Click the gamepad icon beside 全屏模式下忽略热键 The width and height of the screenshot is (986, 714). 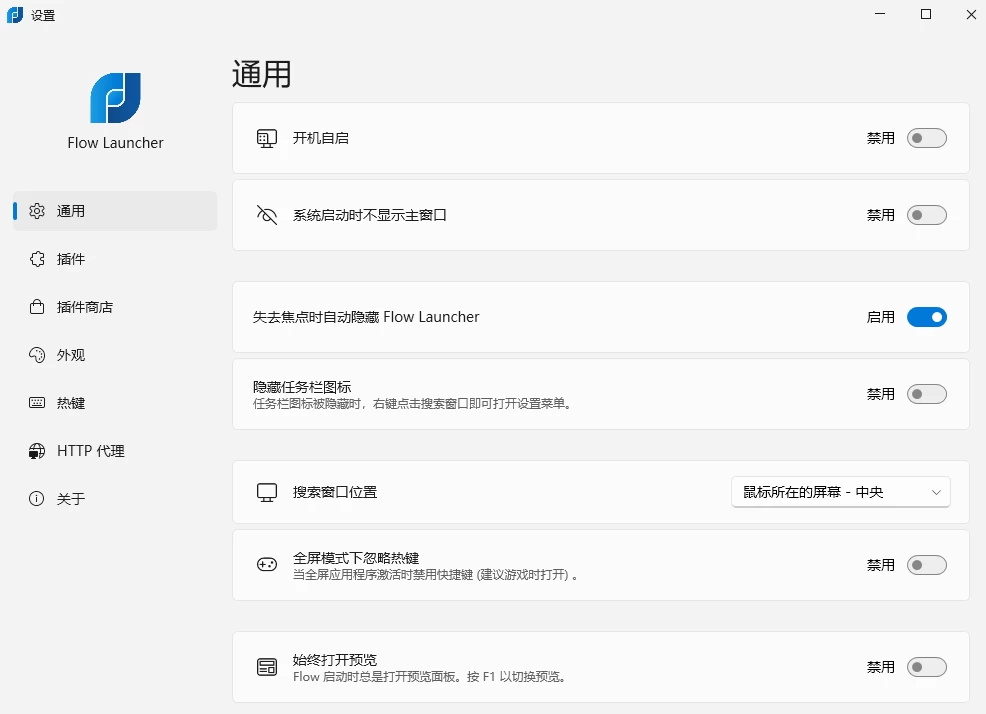click(267, 564)
